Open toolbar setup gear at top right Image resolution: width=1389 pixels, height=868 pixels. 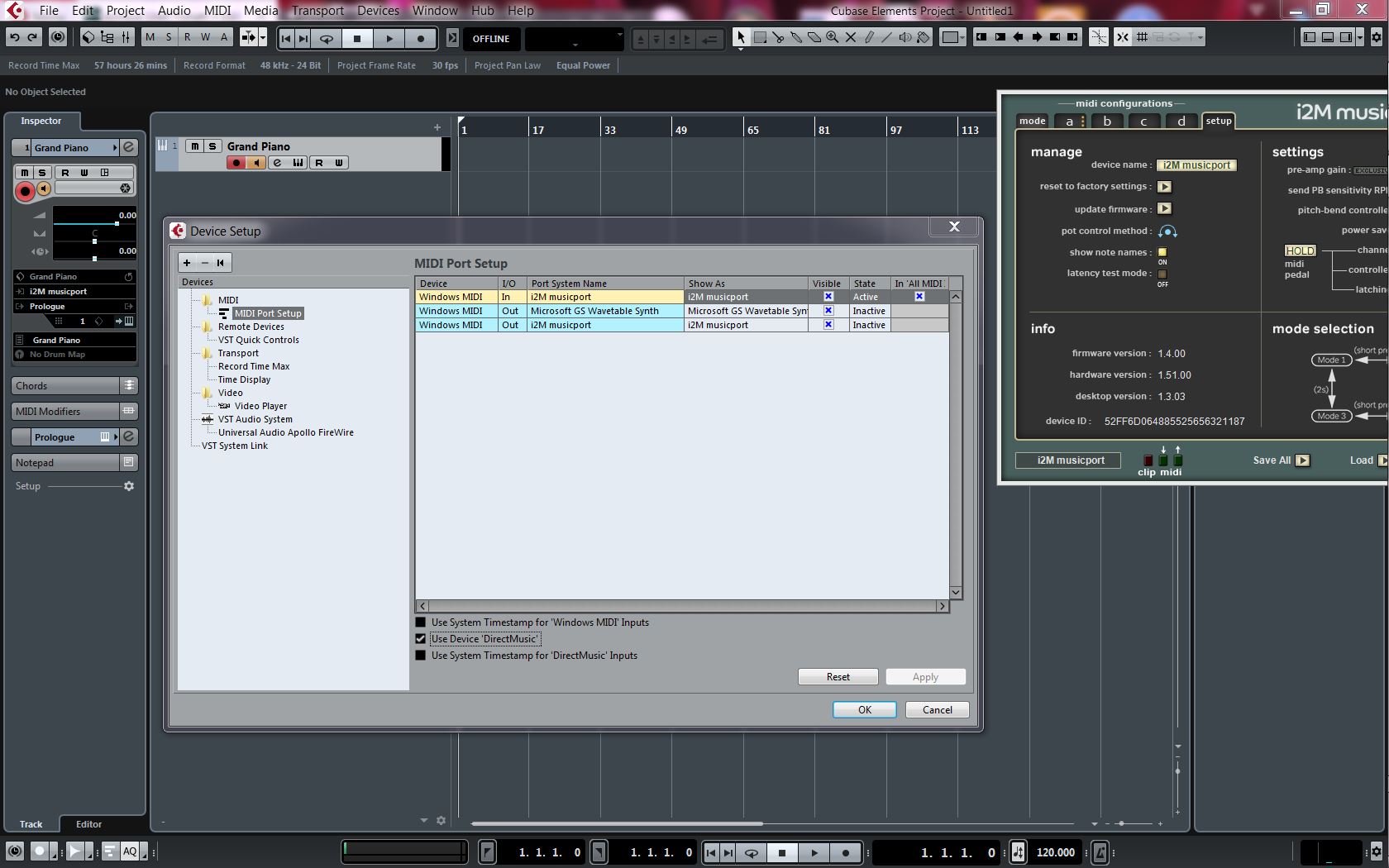(x=1377, y=37)
